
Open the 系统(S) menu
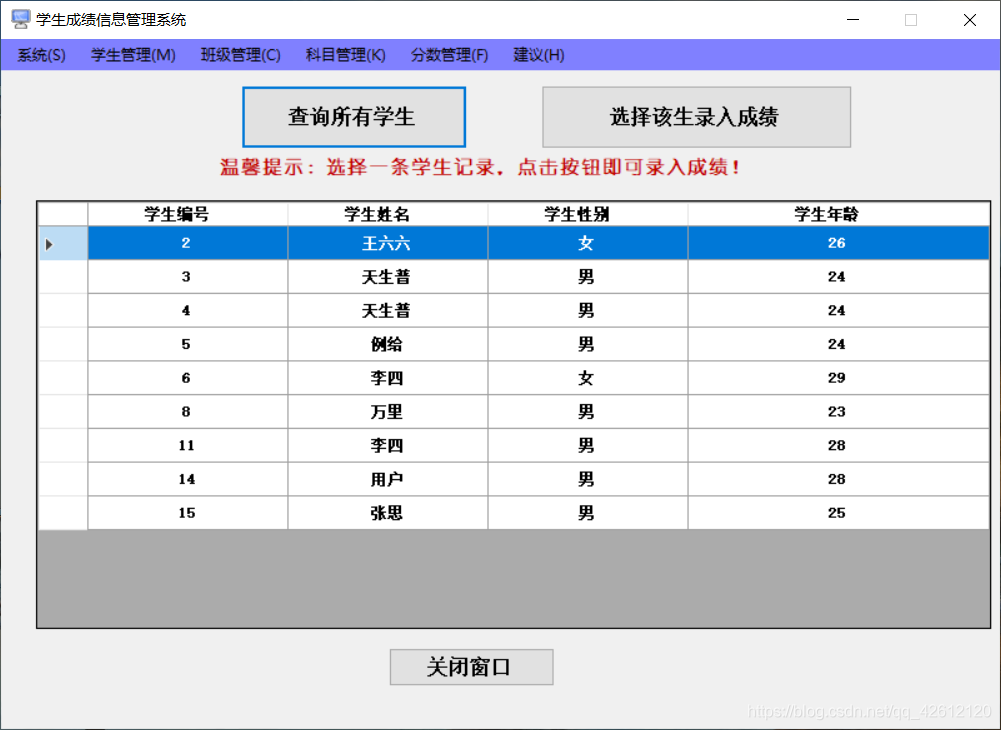click(x=41, y=55)
